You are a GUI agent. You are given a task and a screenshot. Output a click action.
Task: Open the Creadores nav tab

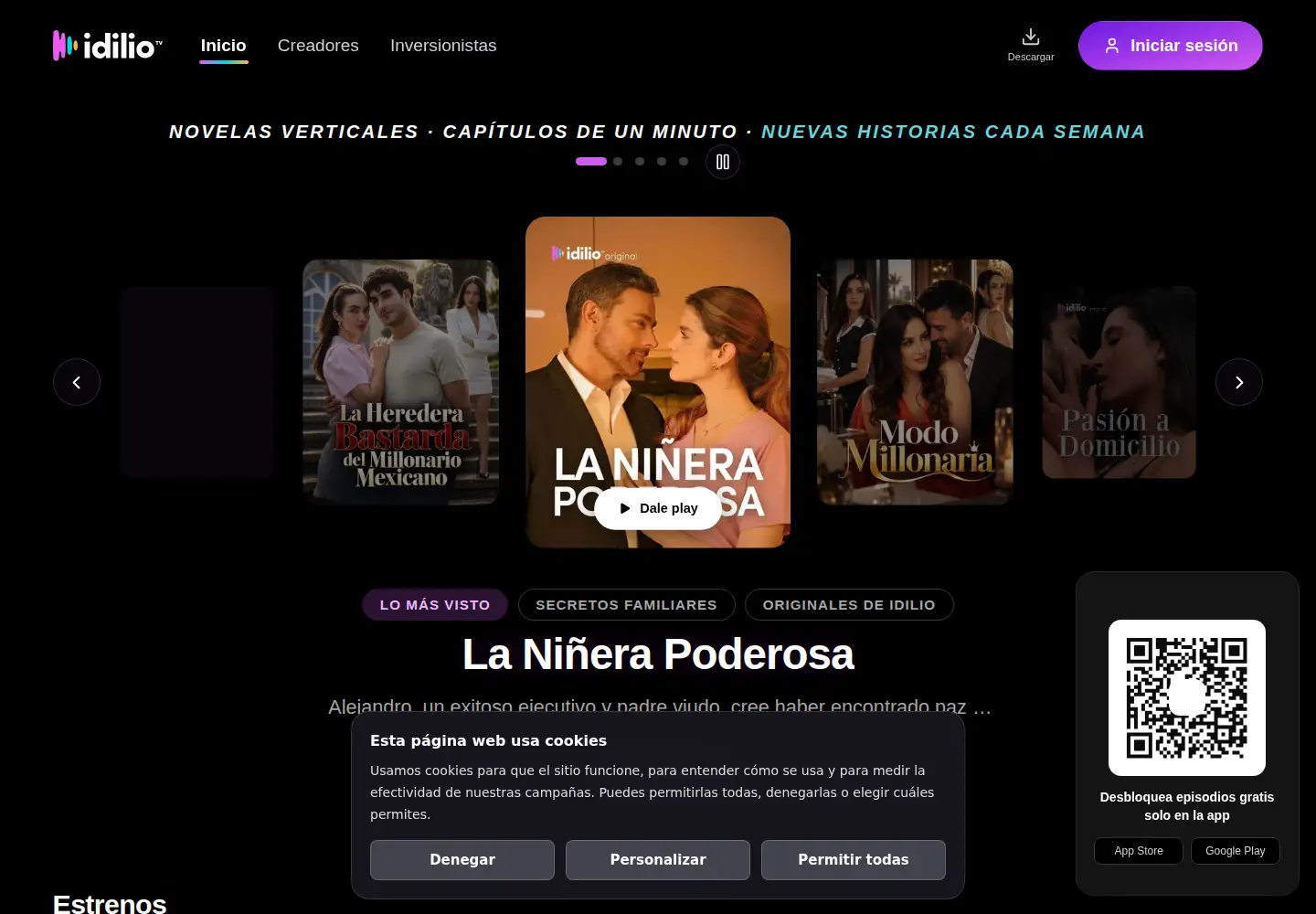coord(318,46)
